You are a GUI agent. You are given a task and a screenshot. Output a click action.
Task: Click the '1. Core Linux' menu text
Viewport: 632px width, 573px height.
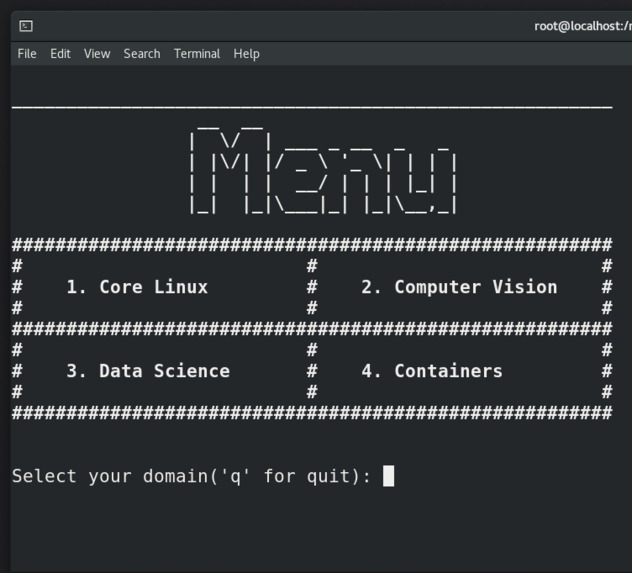(x=137, y=287)
